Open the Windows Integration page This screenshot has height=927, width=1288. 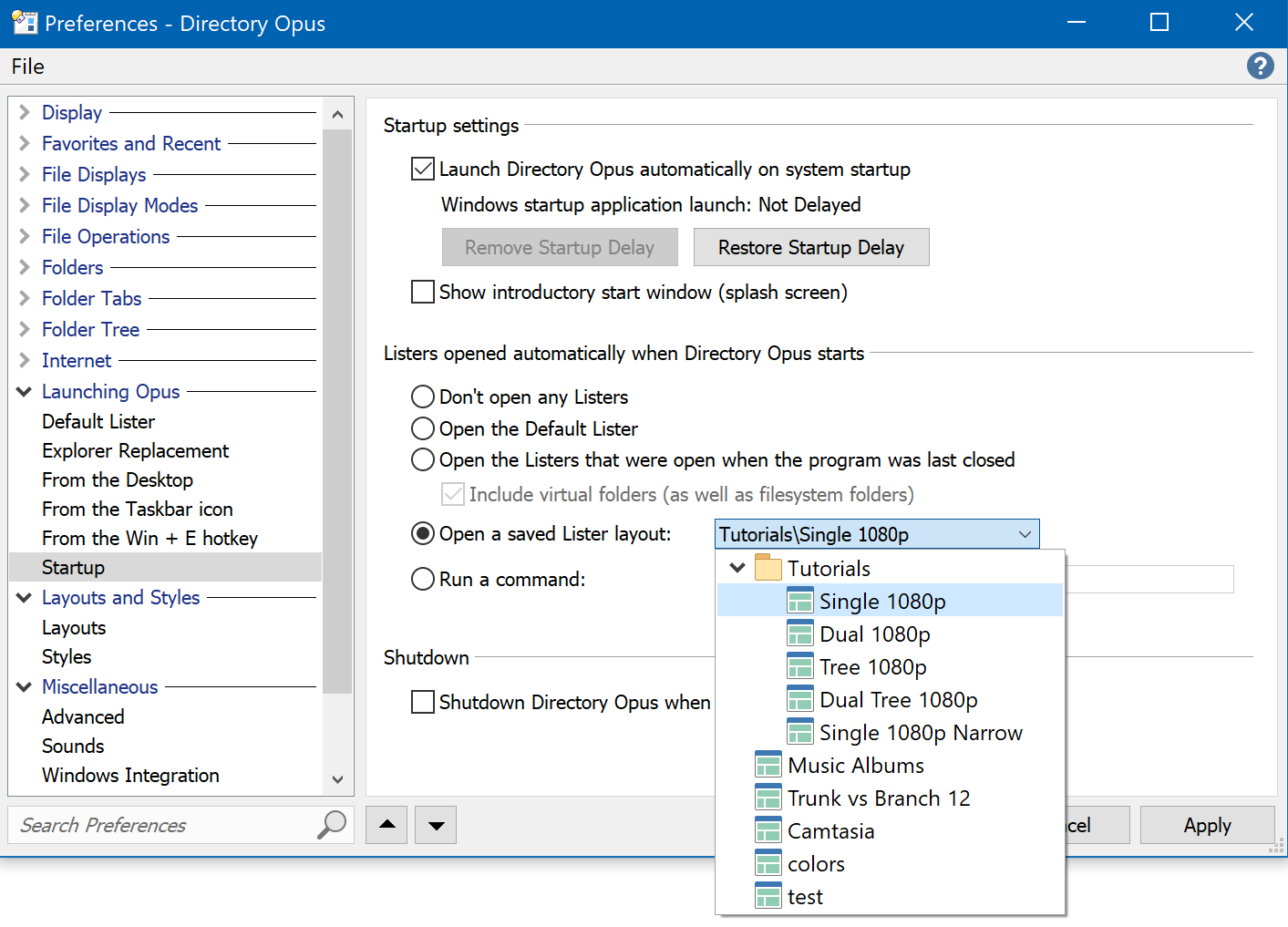pos(130,775)
